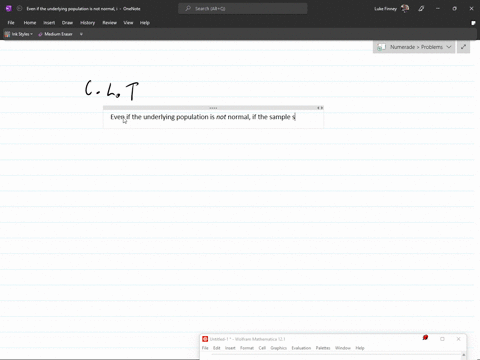The image size is (480, 360).
Task: Open Mathematica's Insert menu
Action: (230, 348)
